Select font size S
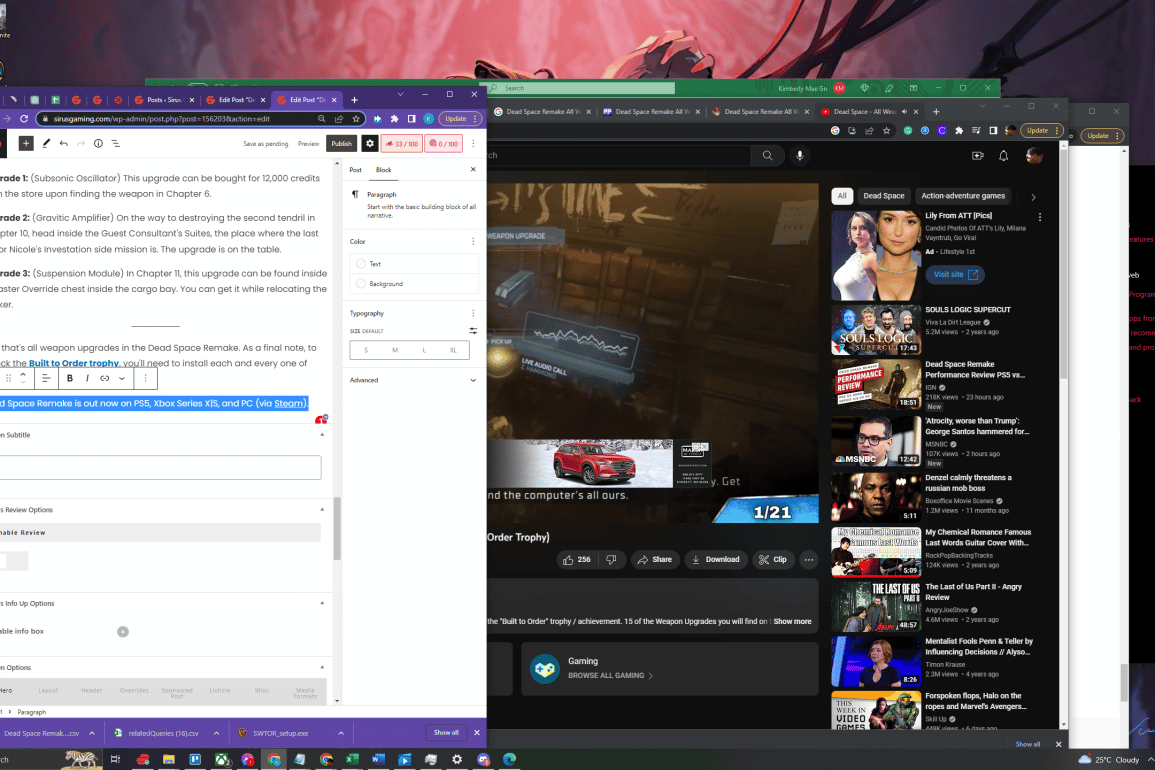The image size is (1155, 770). [x=365, y=350]
